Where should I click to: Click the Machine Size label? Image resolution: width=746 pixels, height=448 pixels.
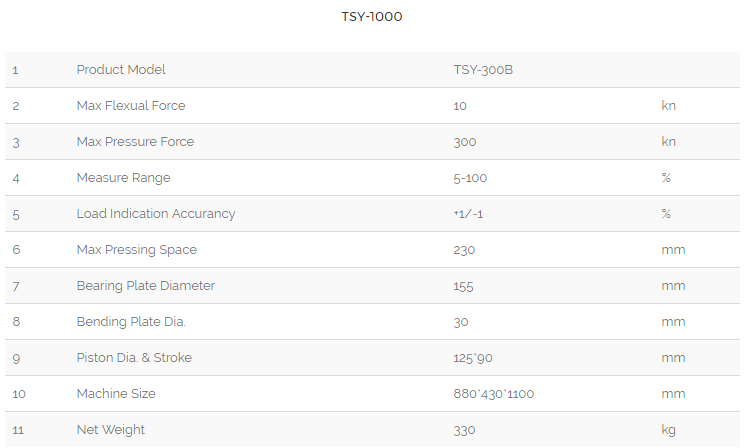116,394
